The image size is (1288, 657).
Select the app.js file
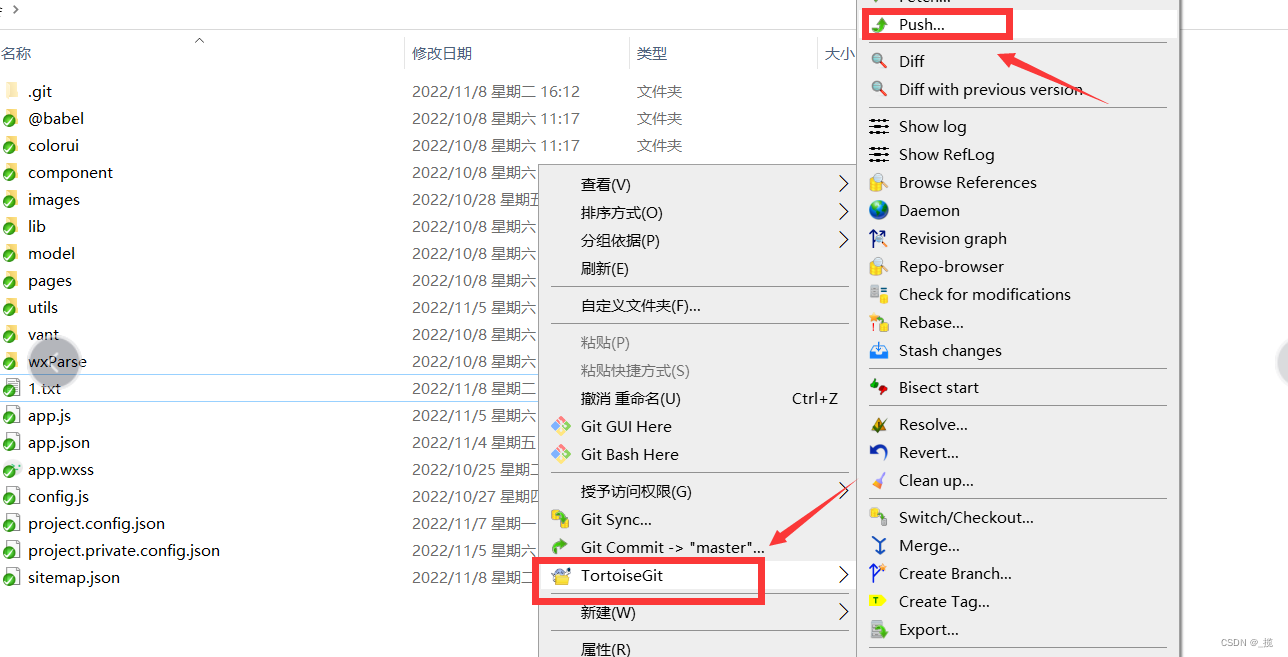[49, 415]
